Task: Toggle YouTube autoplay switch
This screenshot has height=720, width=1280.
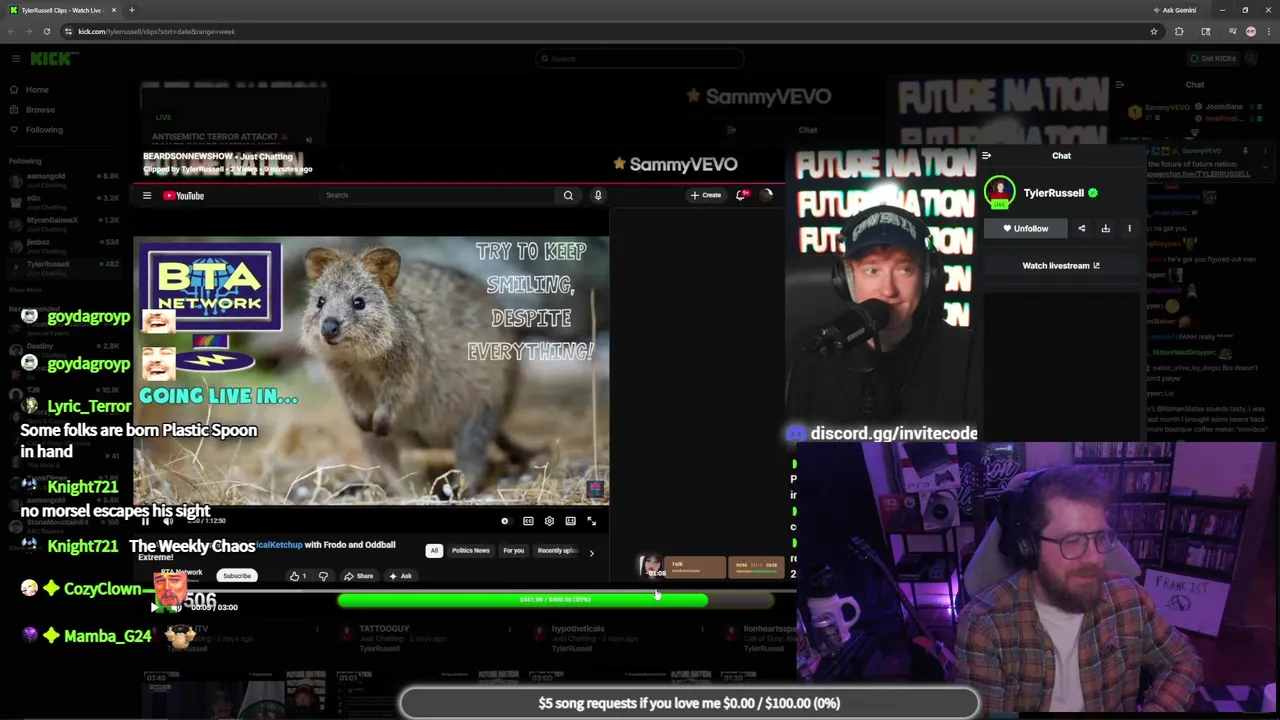Action: 505,521
